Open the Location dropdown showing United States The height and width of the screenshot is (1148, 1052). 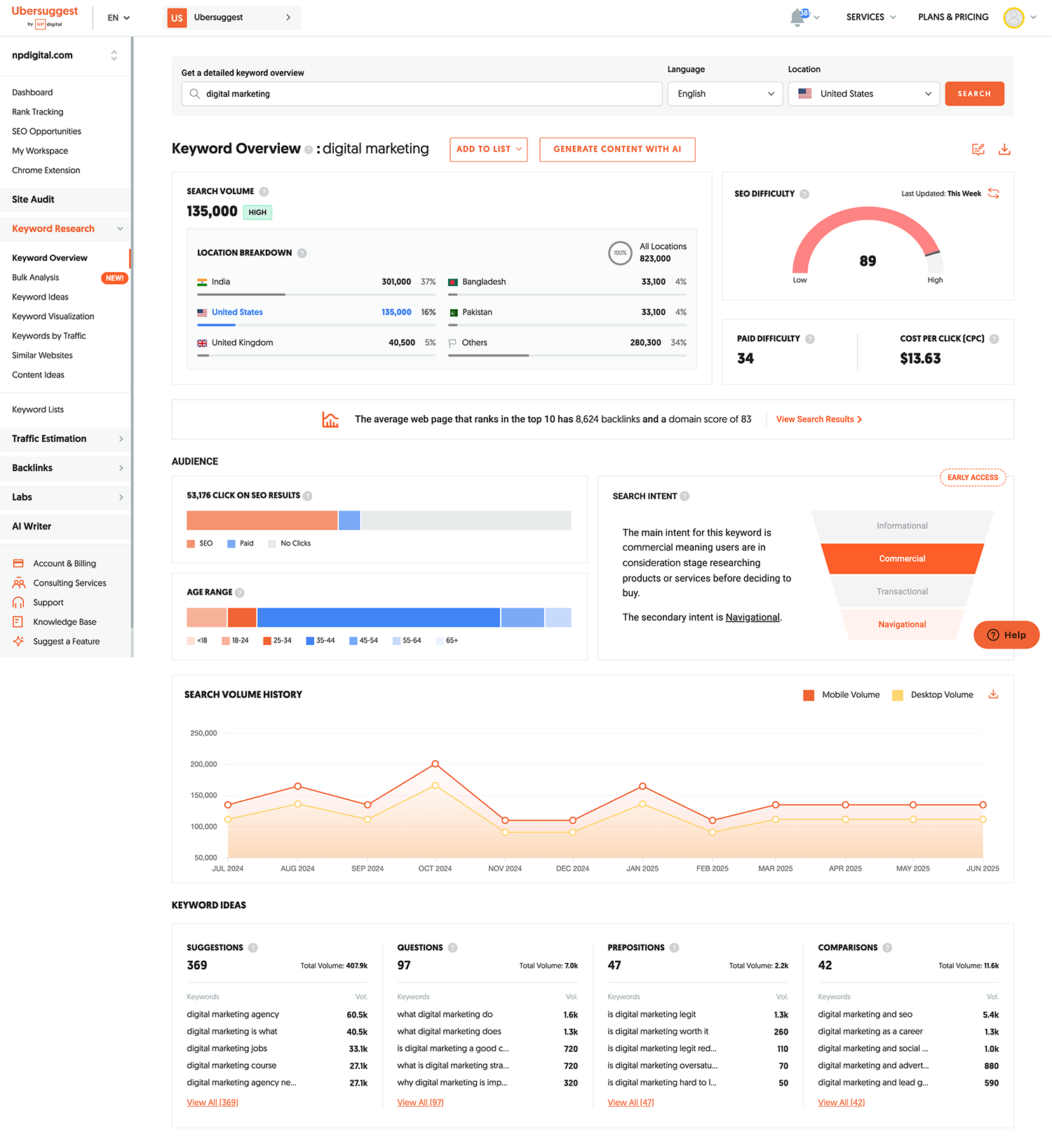[x=864, y=94]
